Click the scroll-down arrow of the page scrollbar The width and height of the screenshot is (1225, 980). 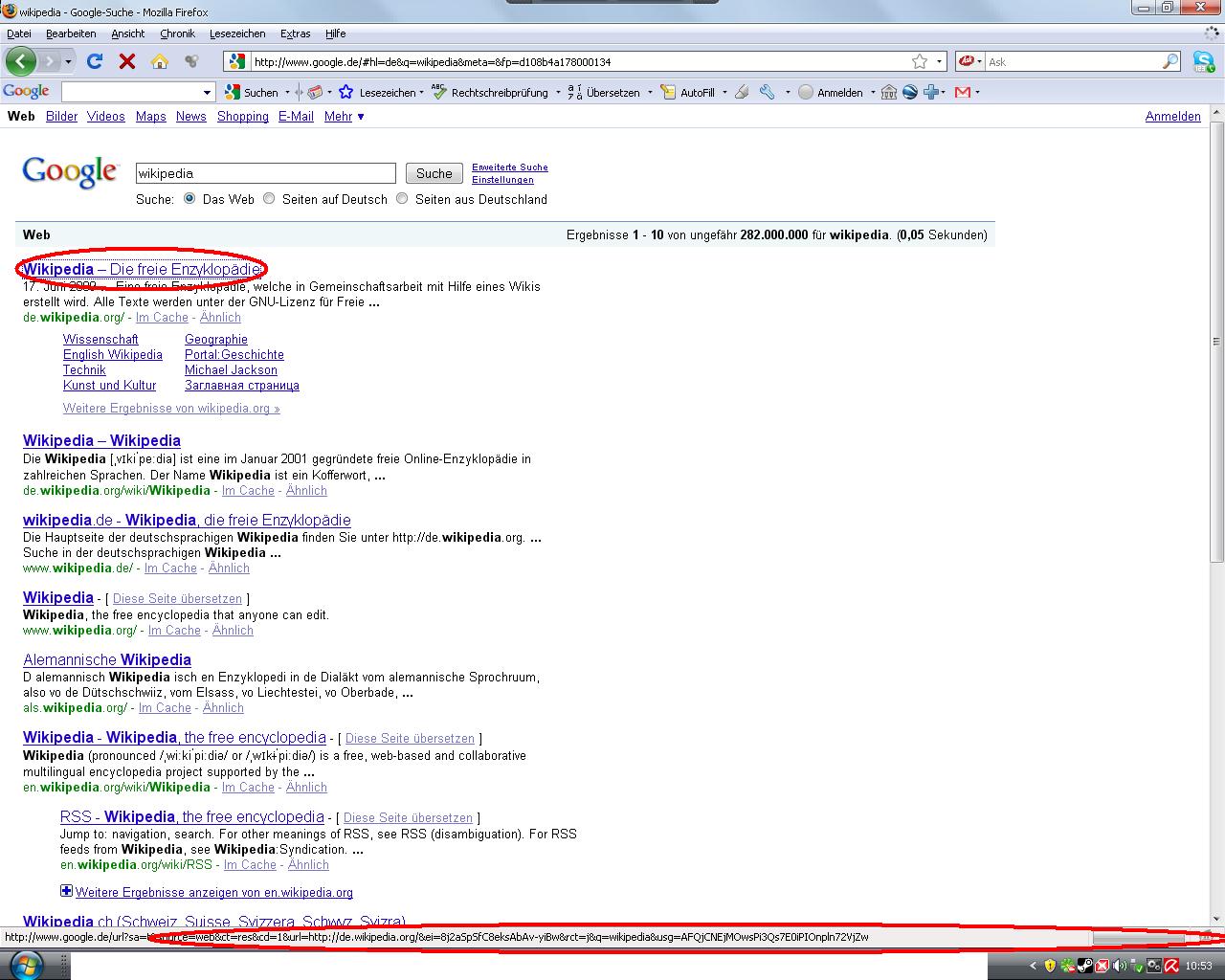1216,920
